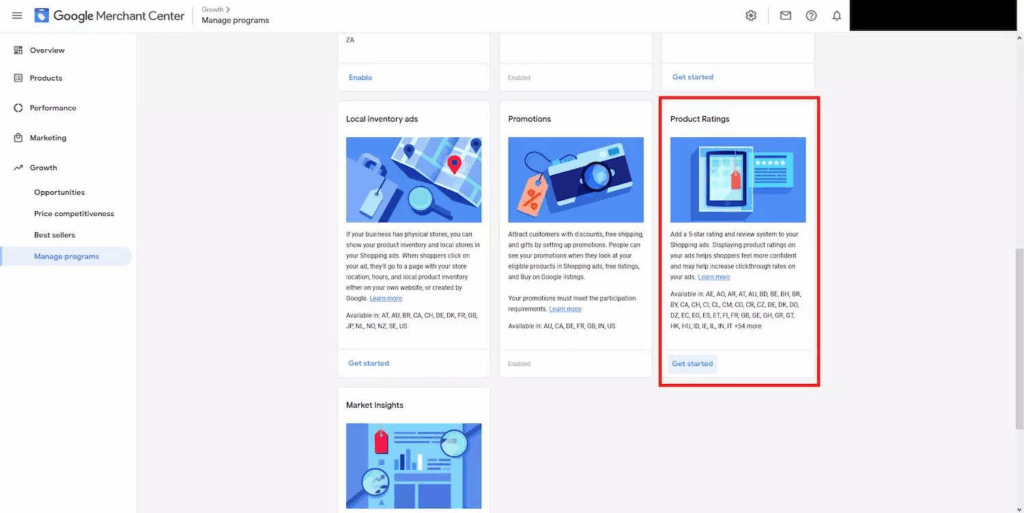1024x513 pixels.
Task: Open Marketing in the sidebar
Action: [x=48, y=138]
